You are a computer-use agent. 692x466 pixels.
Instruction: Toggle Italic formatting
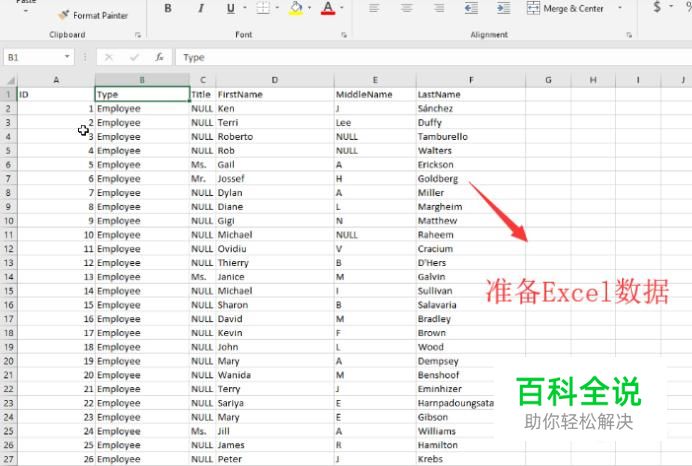pos(200,8)
